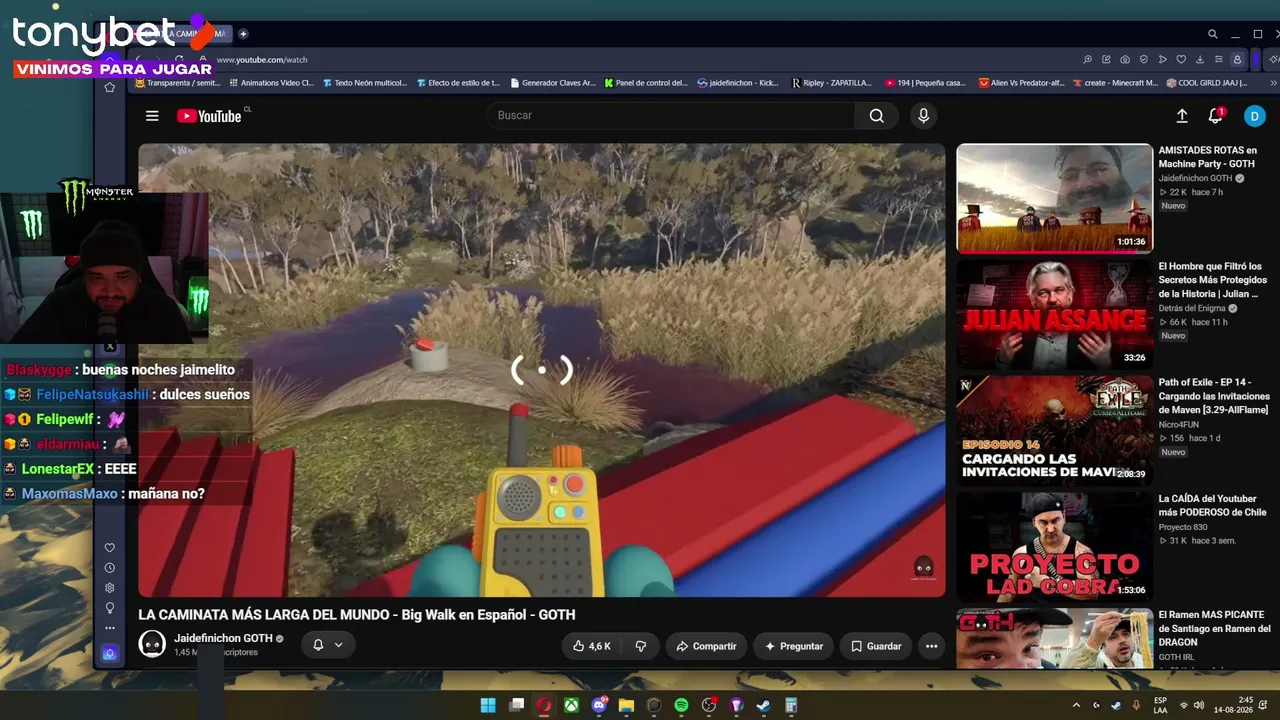Click the Compartir share button

point(706,646)
